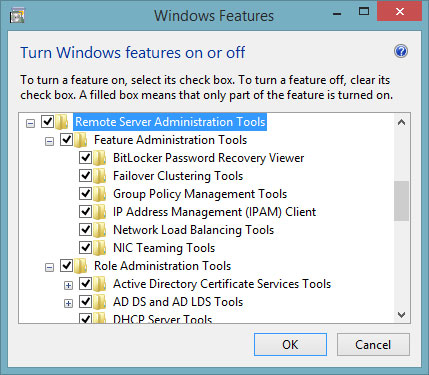Toggle NIC Teaming Tools checkbox
The height and width of the screenshot is (375, 429).
click(85, 247)
